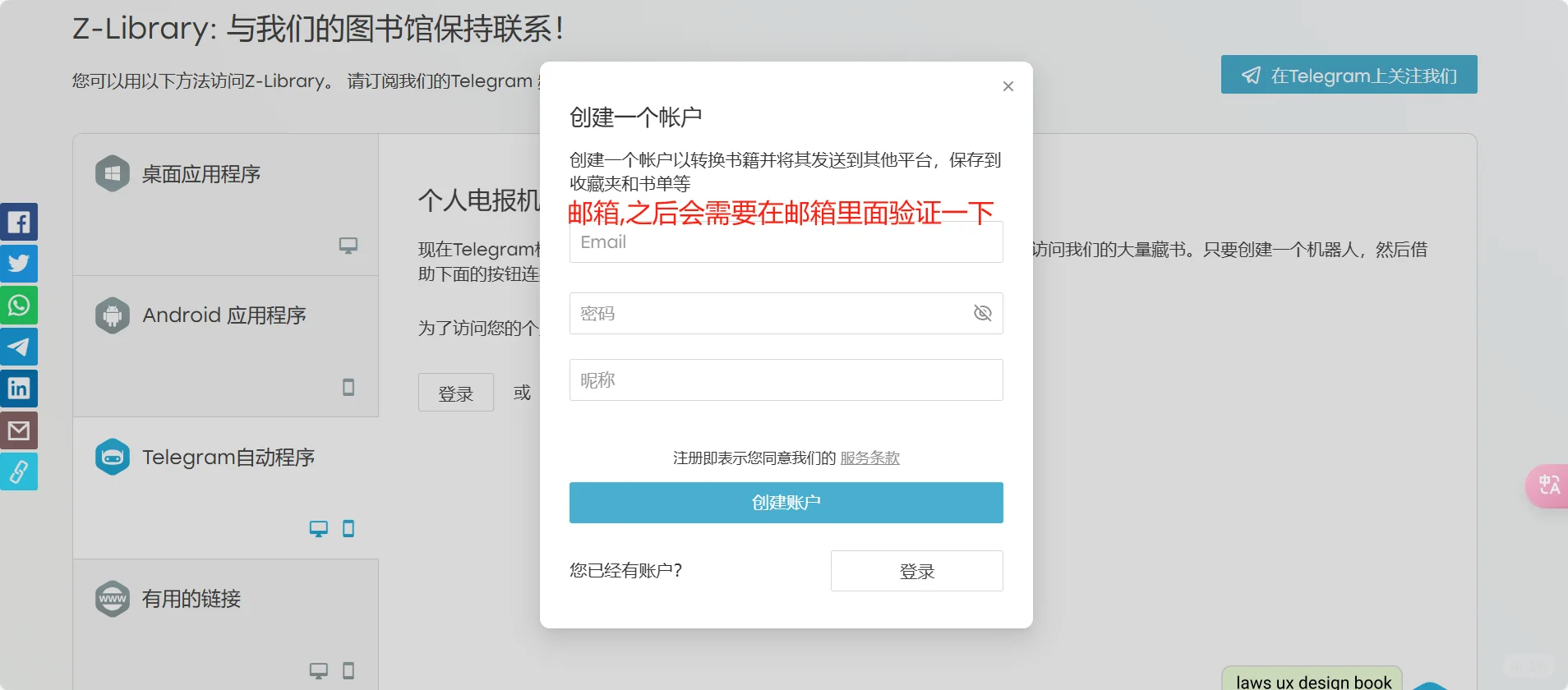Click the pink translate floating icon
This screenshot has height=690, width=1568.
pos(1547,485)
